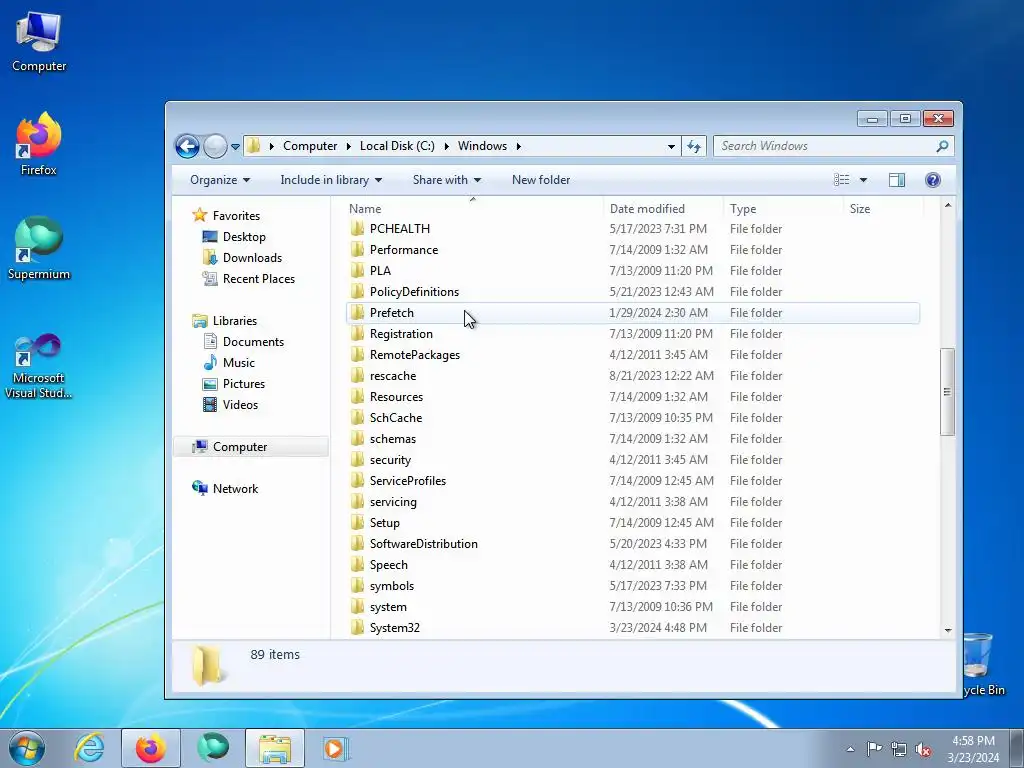
Task: Click the scroll up arrow of file list
Action: pyautogui.click(x=948, y=206)
